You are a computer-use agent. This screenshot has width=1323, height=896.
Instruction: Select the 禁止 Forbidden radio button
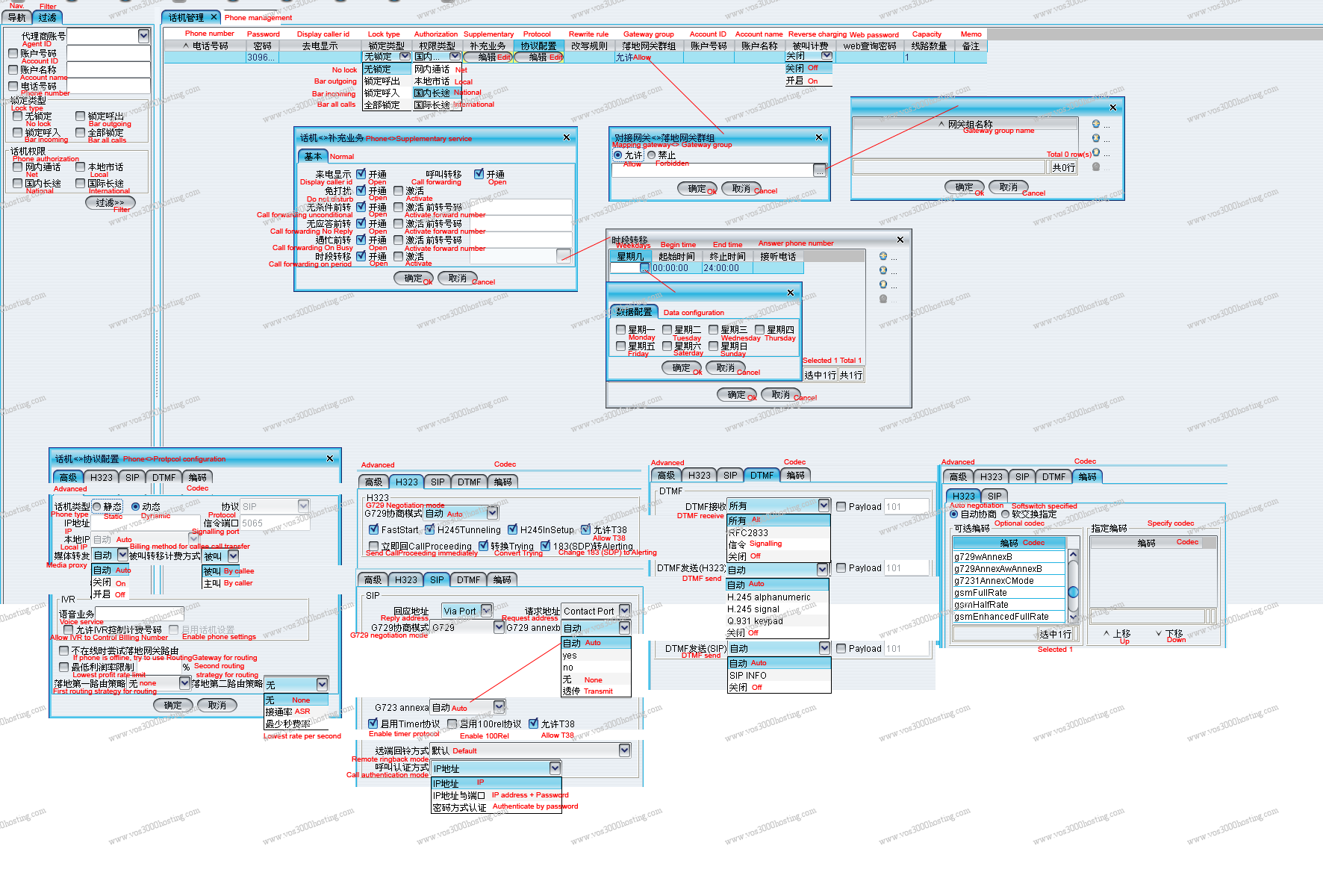652,155
